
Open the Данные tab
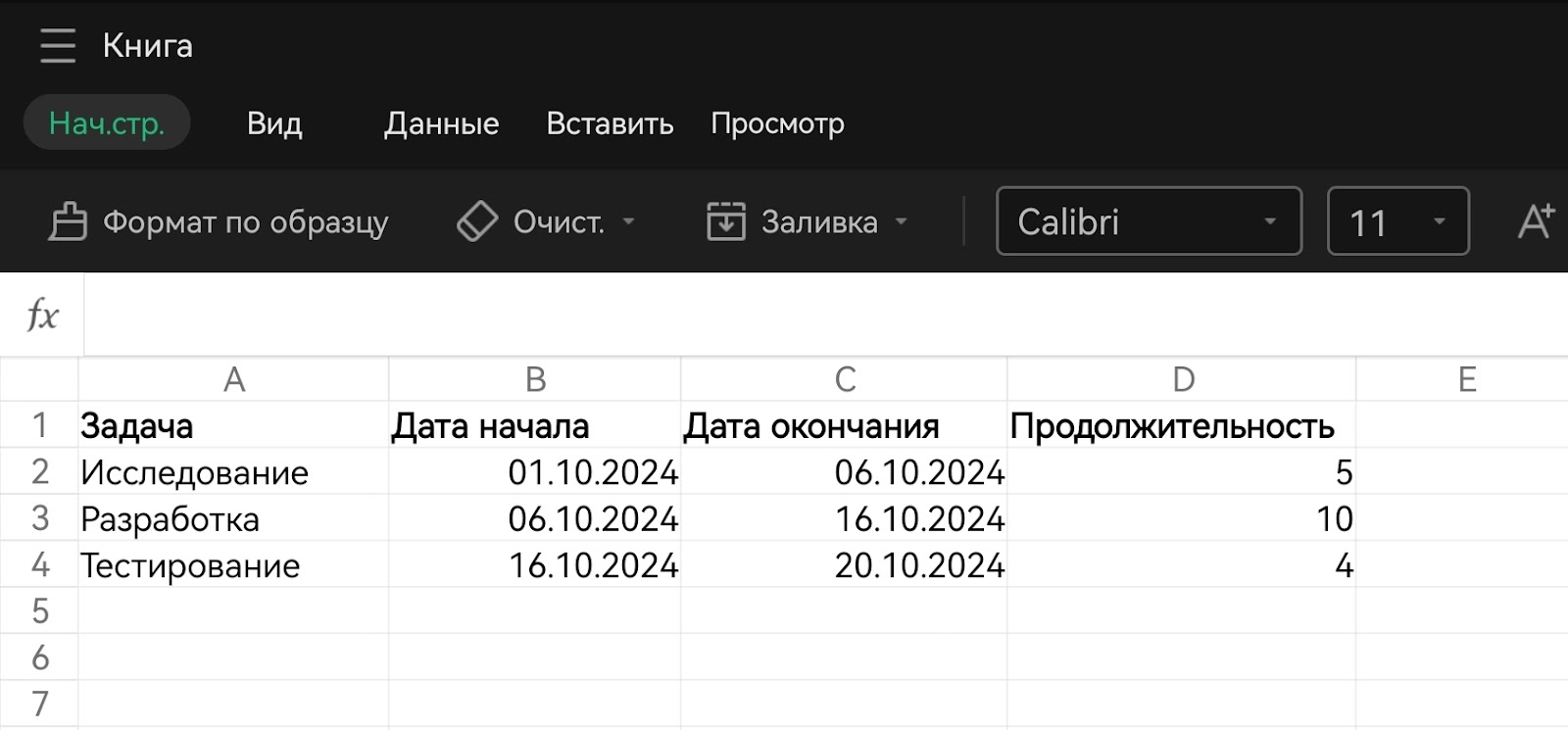click(x=442, y=123)
